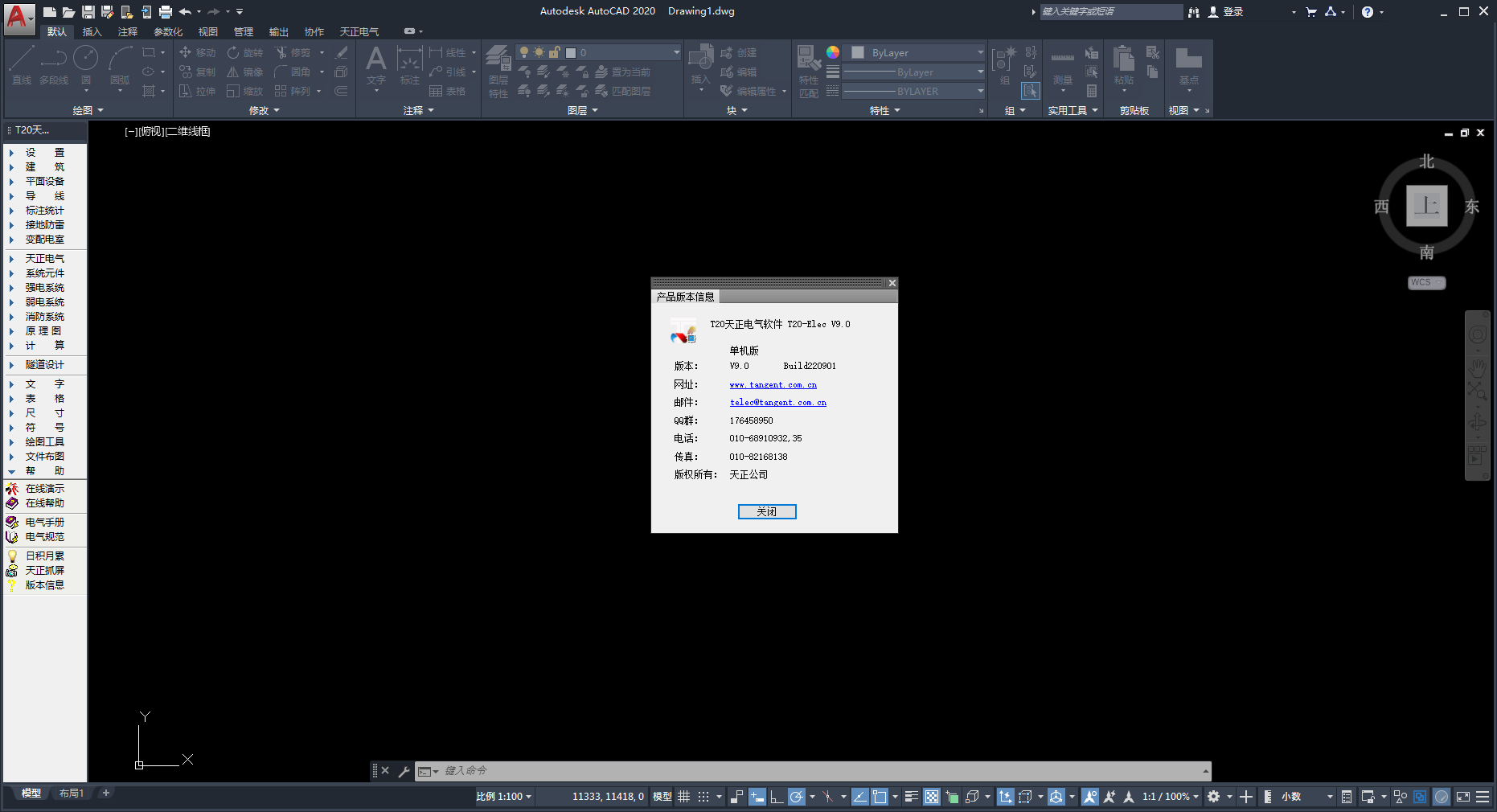
Task: Click the keyword search field
Action: pos(1110,12)
